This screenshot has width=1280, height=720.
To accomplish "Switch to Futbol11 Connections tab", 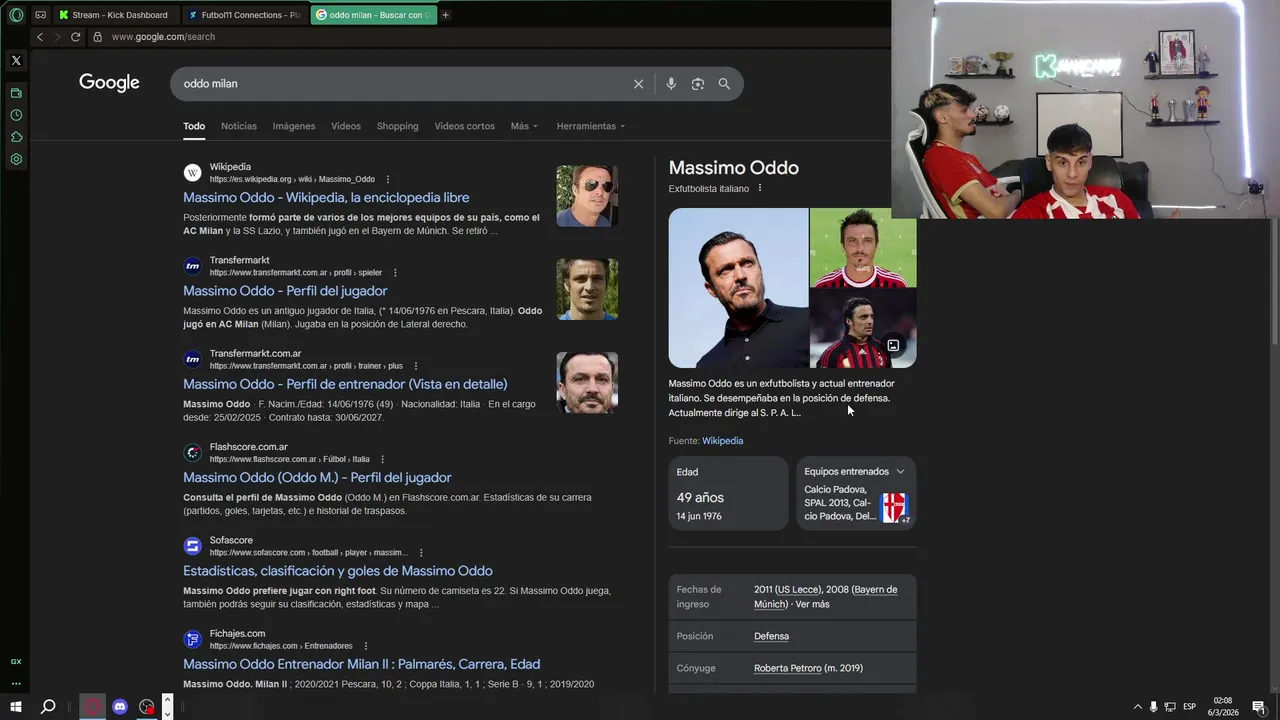I will coord(246,15).
